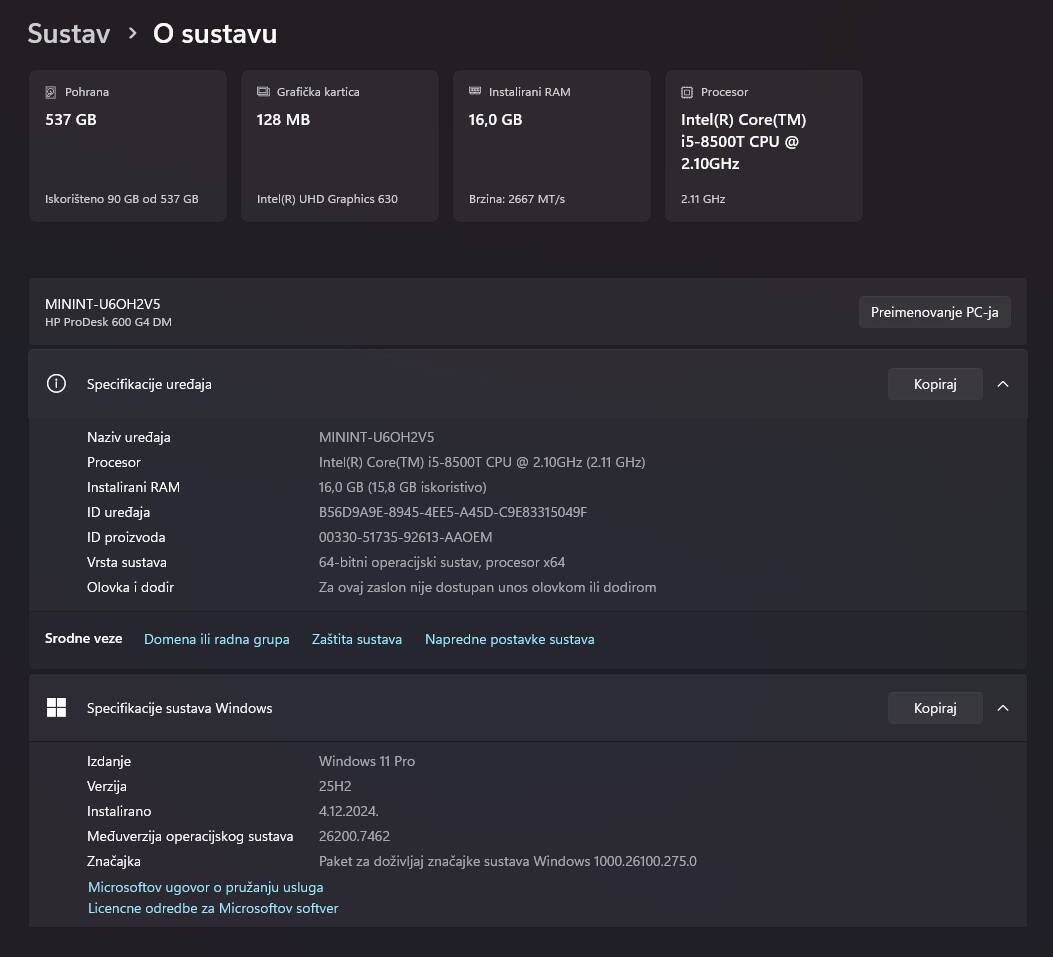
Task: Select the Intel UHD Graphics 630 card
Action: coord(340,146)
